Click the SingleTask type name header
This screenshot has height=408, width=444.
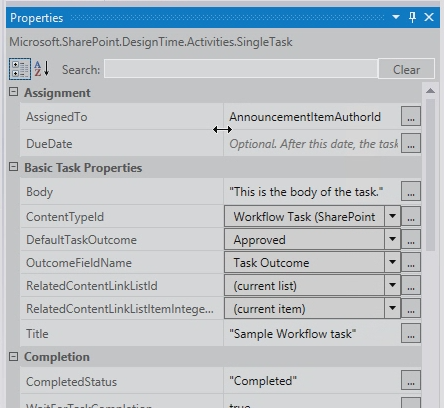click(x=151, y=42)
